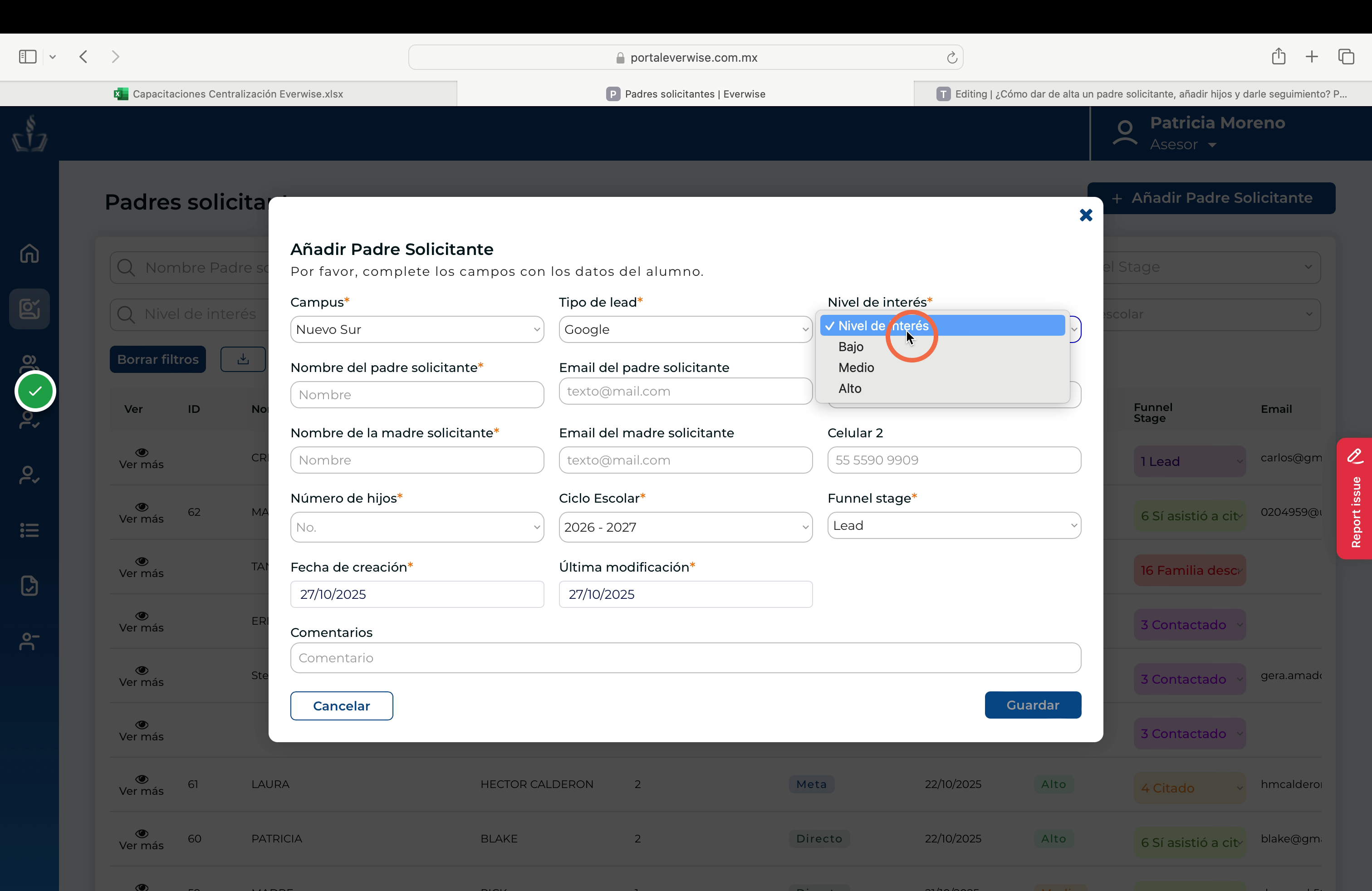Click the Guardar button
Viewport: 1372px width, 891px height.
[1033, 705]
